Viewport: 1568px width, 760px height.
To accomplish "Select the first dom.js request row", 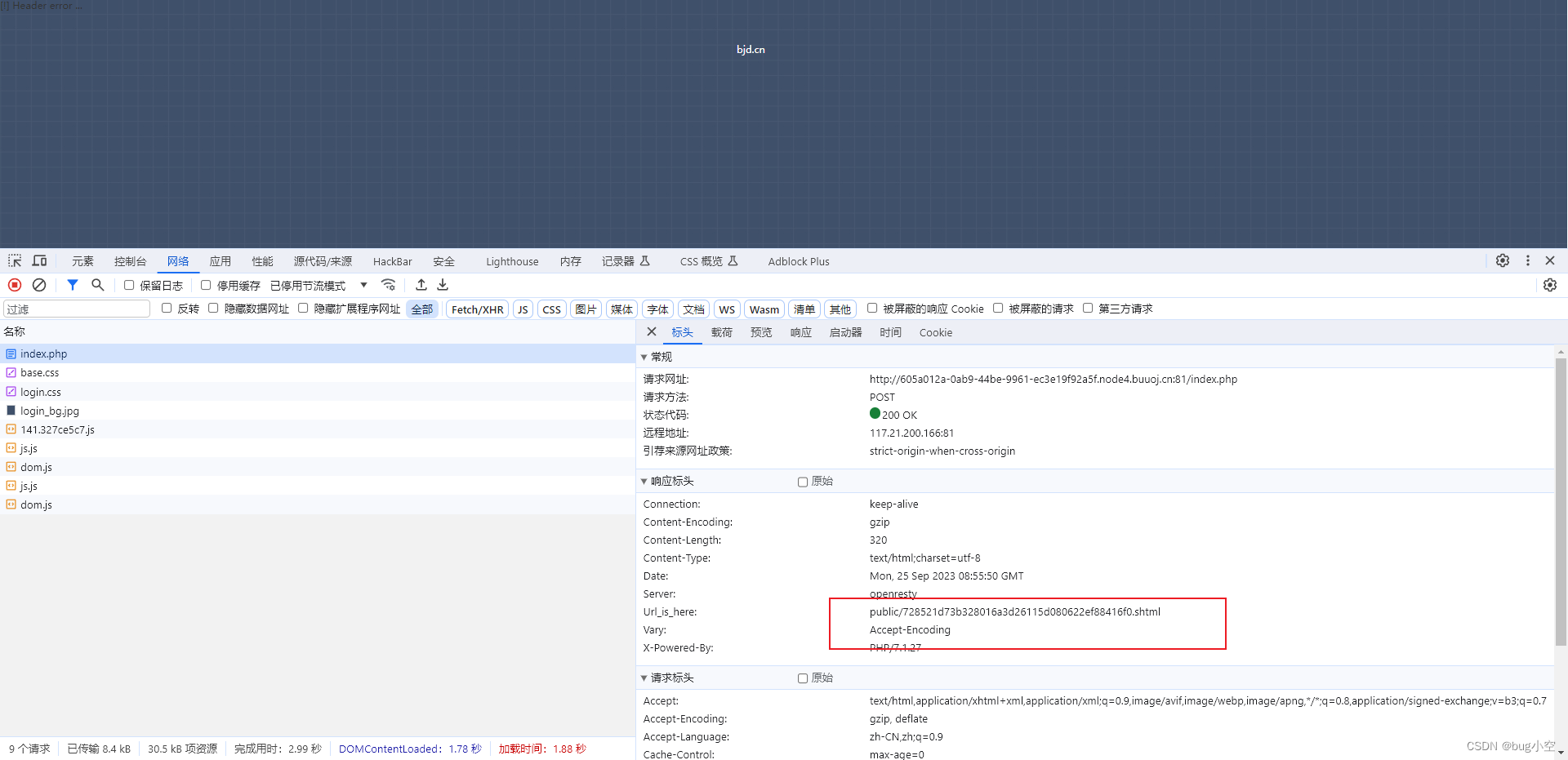I will tap(317, 467).
